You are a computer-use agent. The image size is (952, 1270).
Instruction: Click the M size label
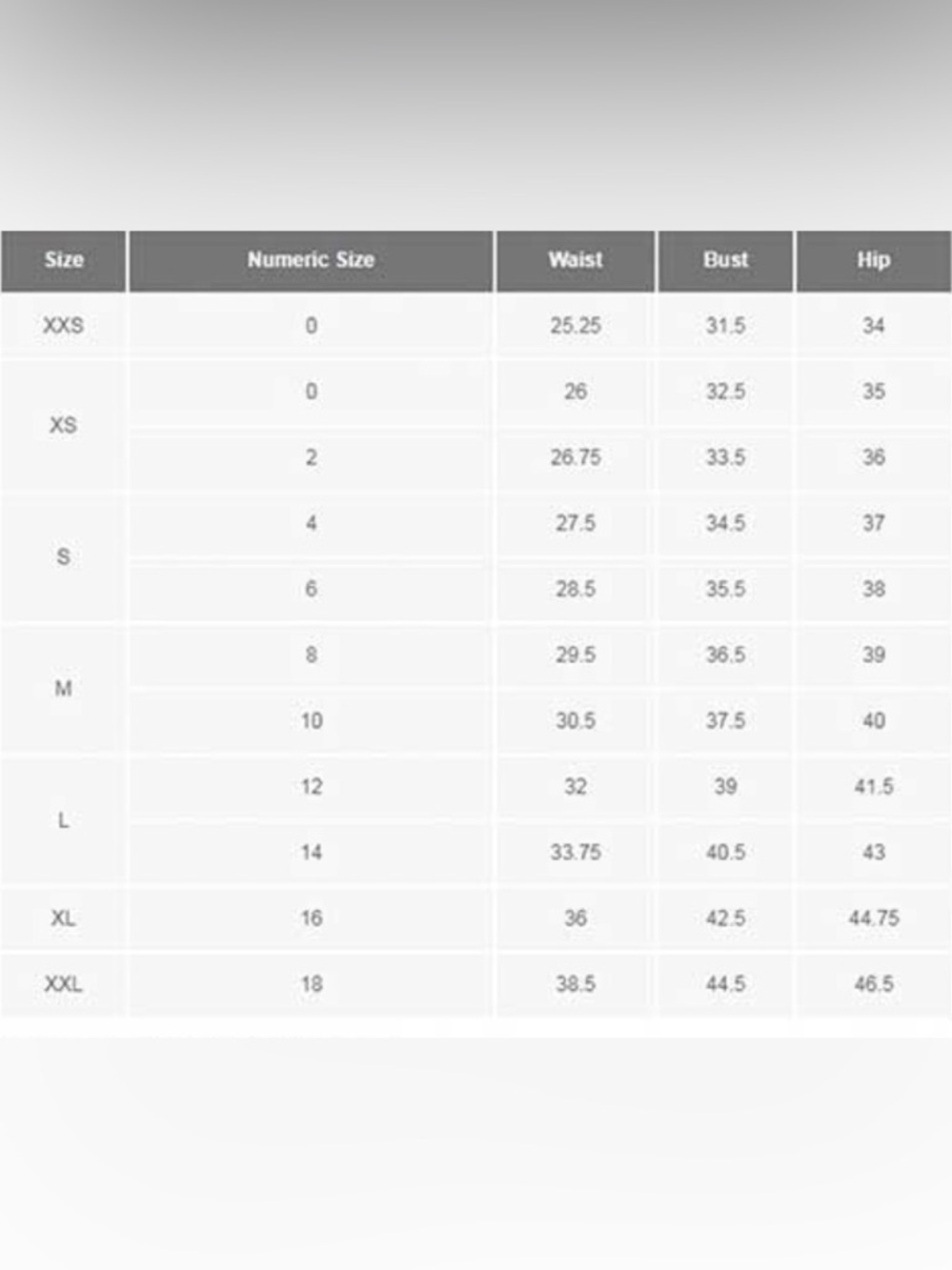point(63,688)
